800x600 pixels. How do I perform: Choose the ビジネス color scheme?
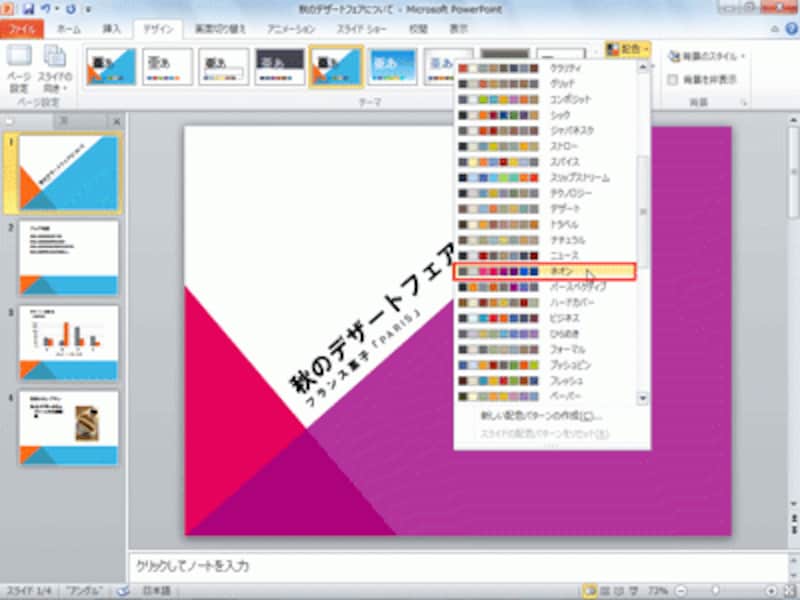[x=545, y=318]
